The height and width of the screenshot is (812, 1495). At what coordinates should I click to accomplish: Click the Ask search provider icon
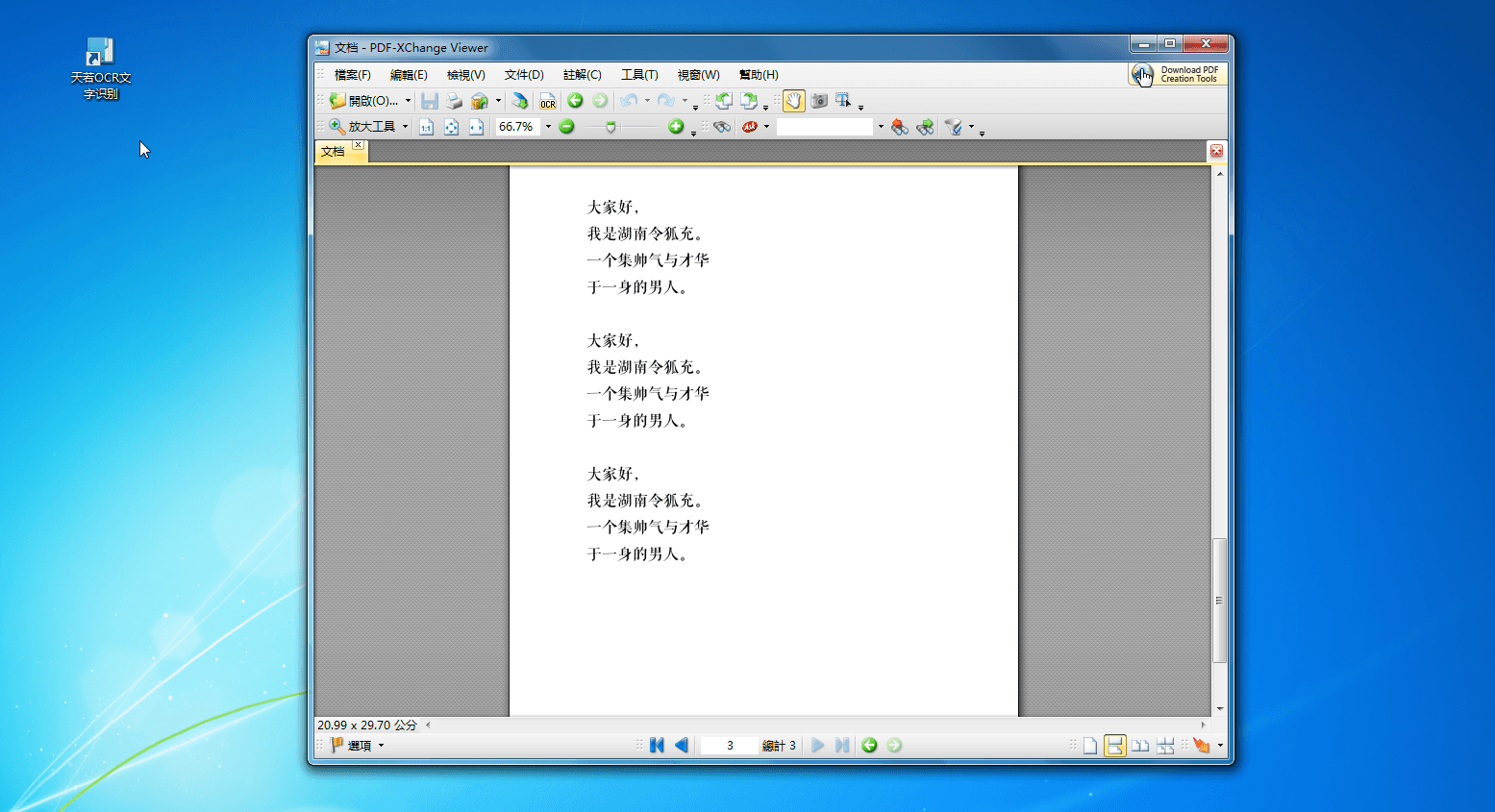coord(750,127)
